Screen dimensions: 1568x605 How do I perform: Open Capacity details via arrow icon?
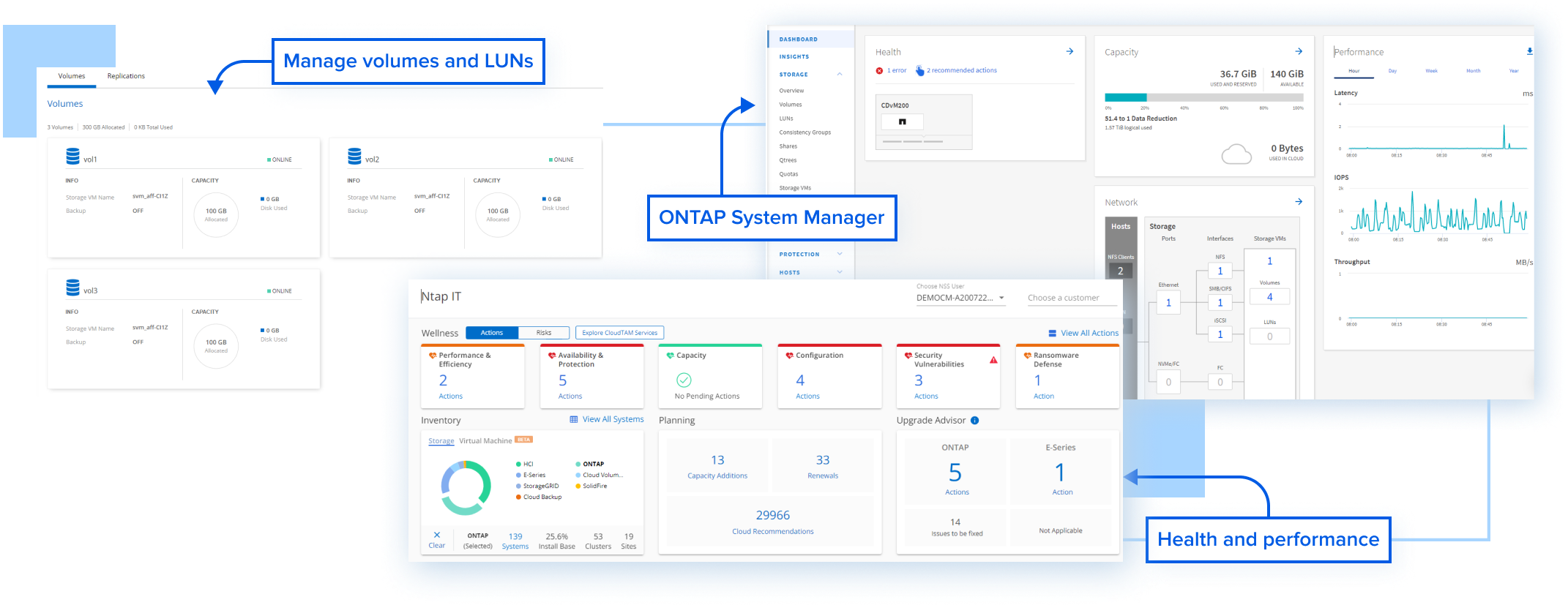click(1299, 52)
